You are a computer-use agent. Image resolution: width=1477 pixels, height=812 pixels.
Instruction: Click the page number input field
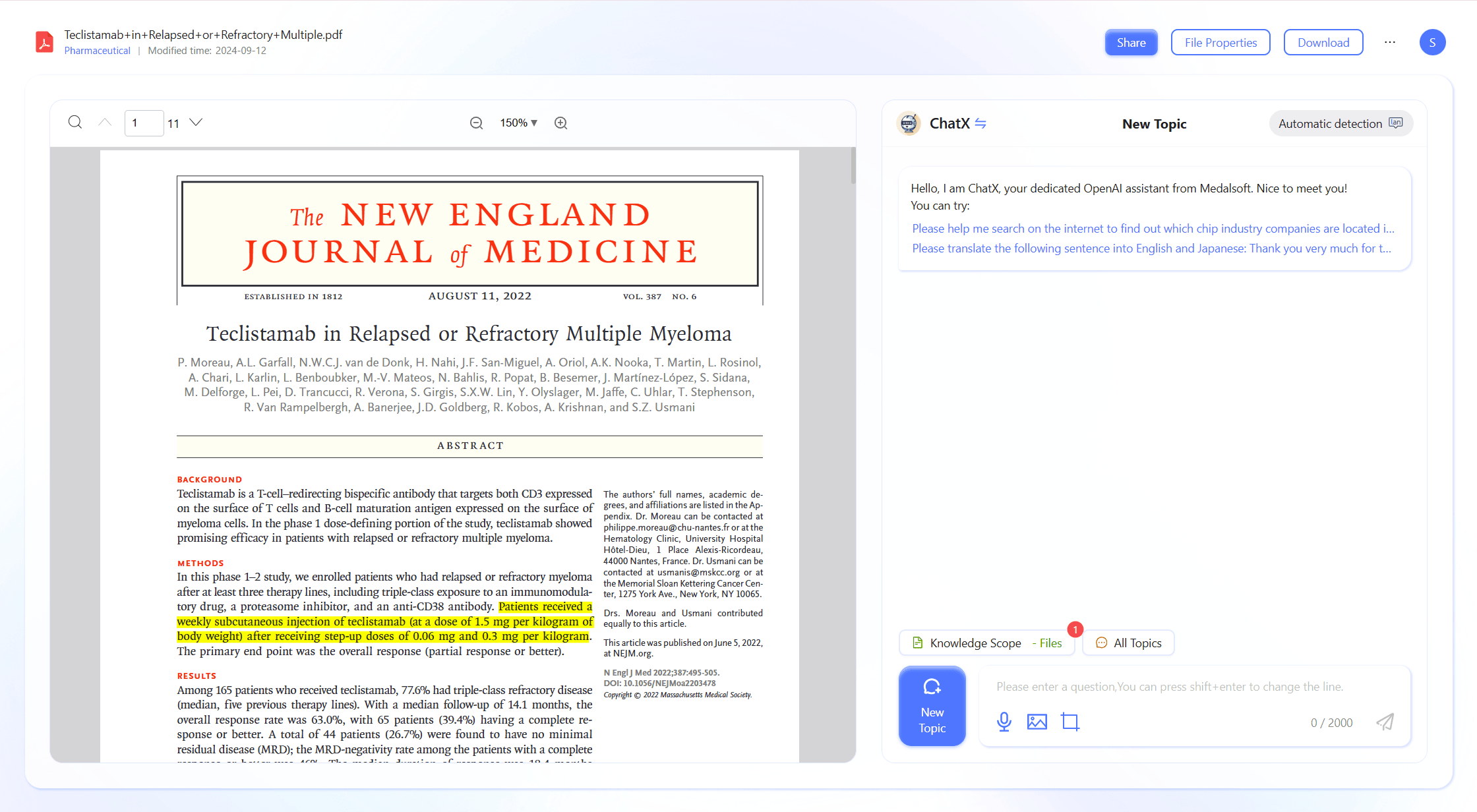[x=144, y=123]
